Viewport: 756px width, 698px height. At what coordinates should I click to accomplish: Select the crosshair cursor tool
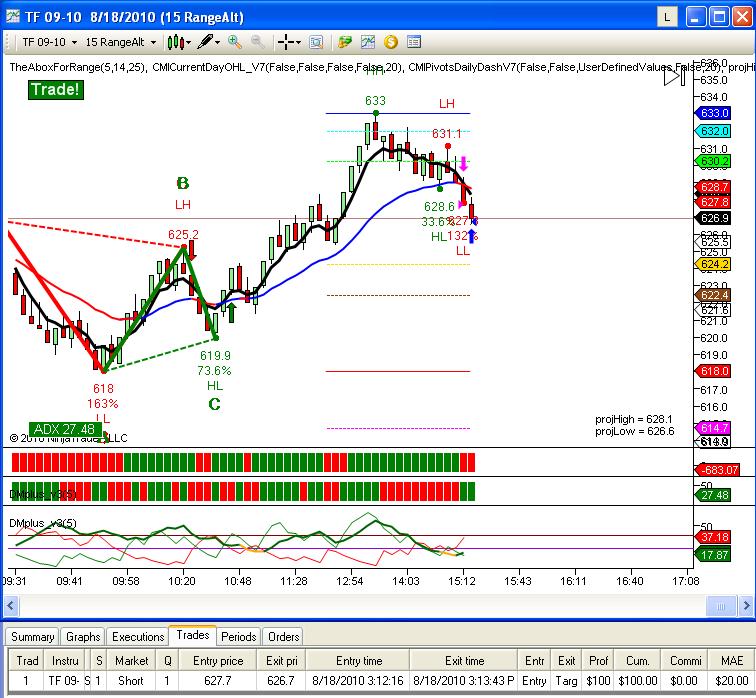(x=286, y=42)
